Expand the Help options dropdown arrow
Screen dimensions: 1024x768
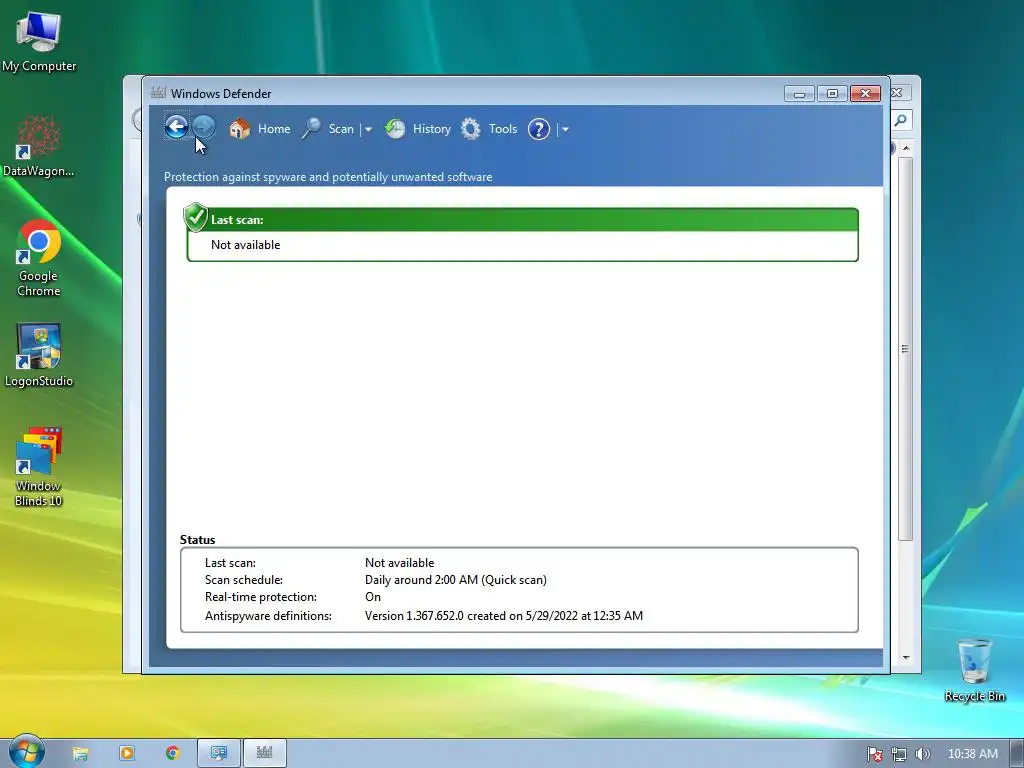coord(566,129)
